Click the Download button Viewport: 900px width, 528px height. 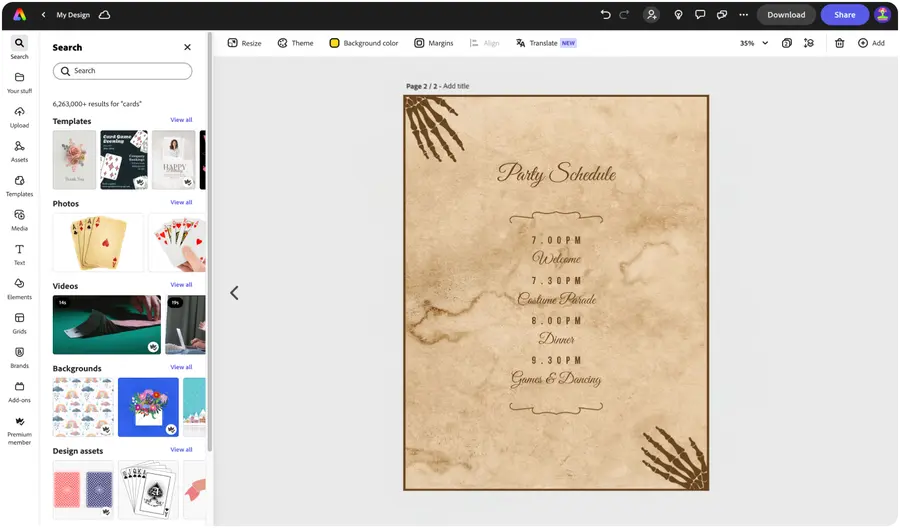786,15
